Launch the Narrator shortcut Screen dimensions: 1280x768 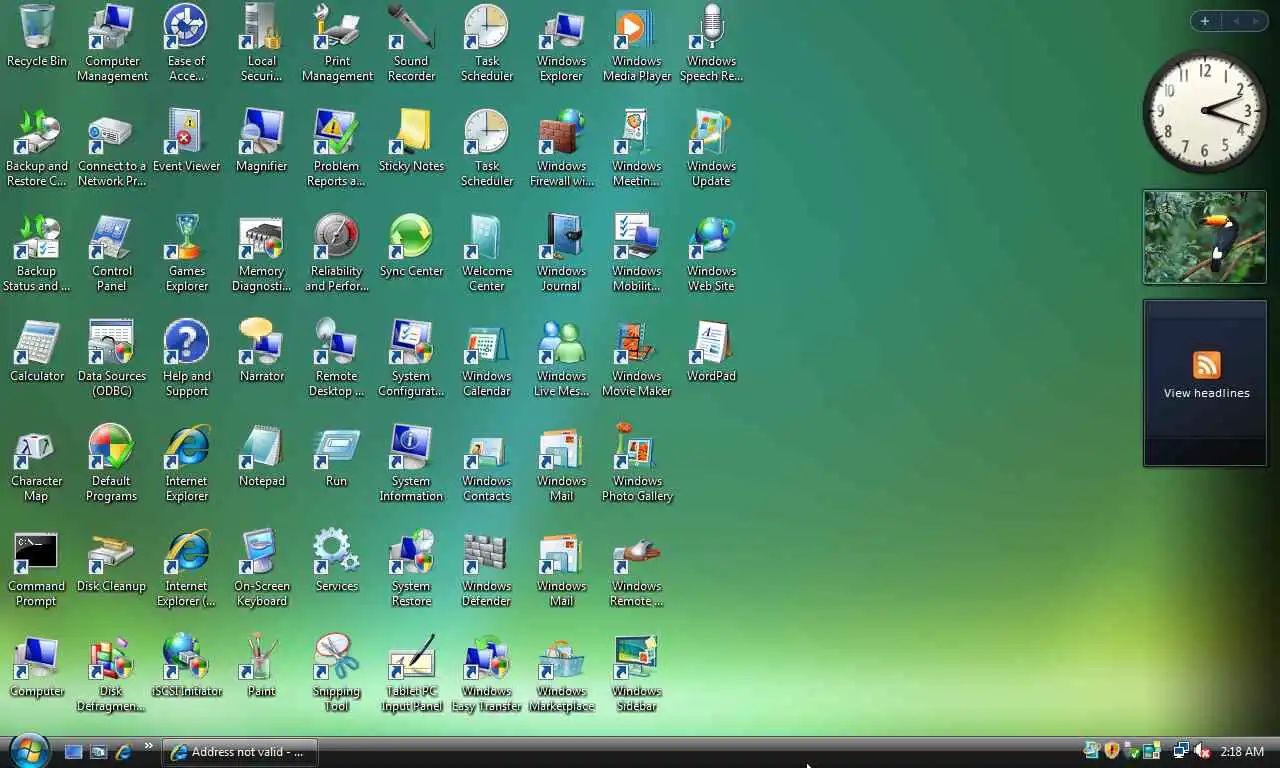(x=262, y=351)
